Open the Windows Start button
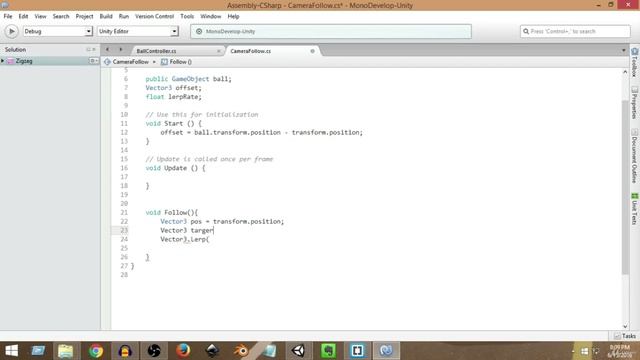This screenshot has width=640, height=360. point(11,351)
